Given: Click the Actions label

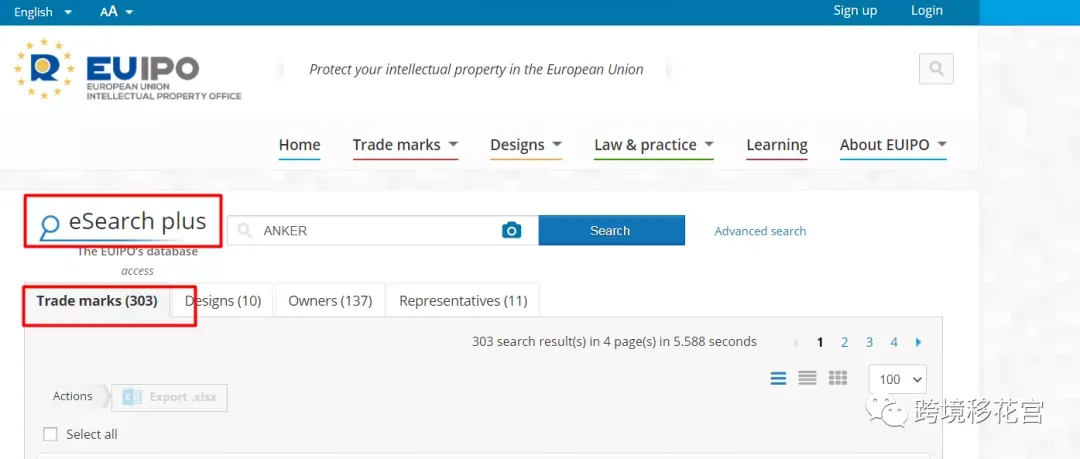Looking at the screenshot, I should click(72, 396).
